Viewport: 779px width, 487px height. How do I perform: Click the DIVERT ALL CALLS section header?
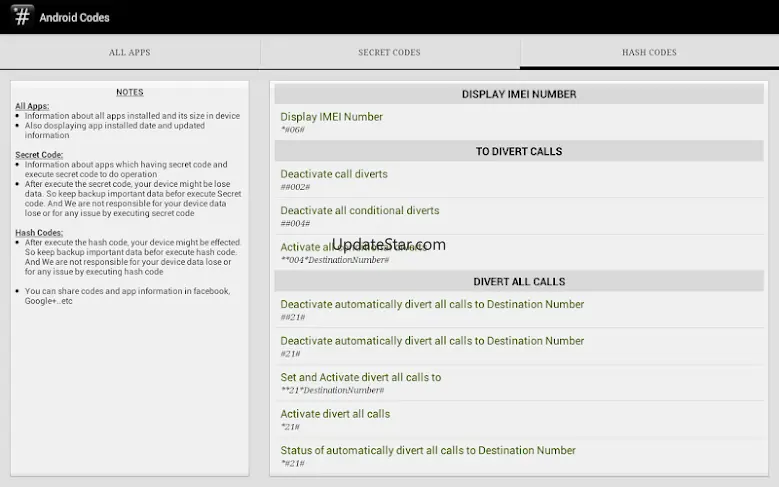pos(519,282)
